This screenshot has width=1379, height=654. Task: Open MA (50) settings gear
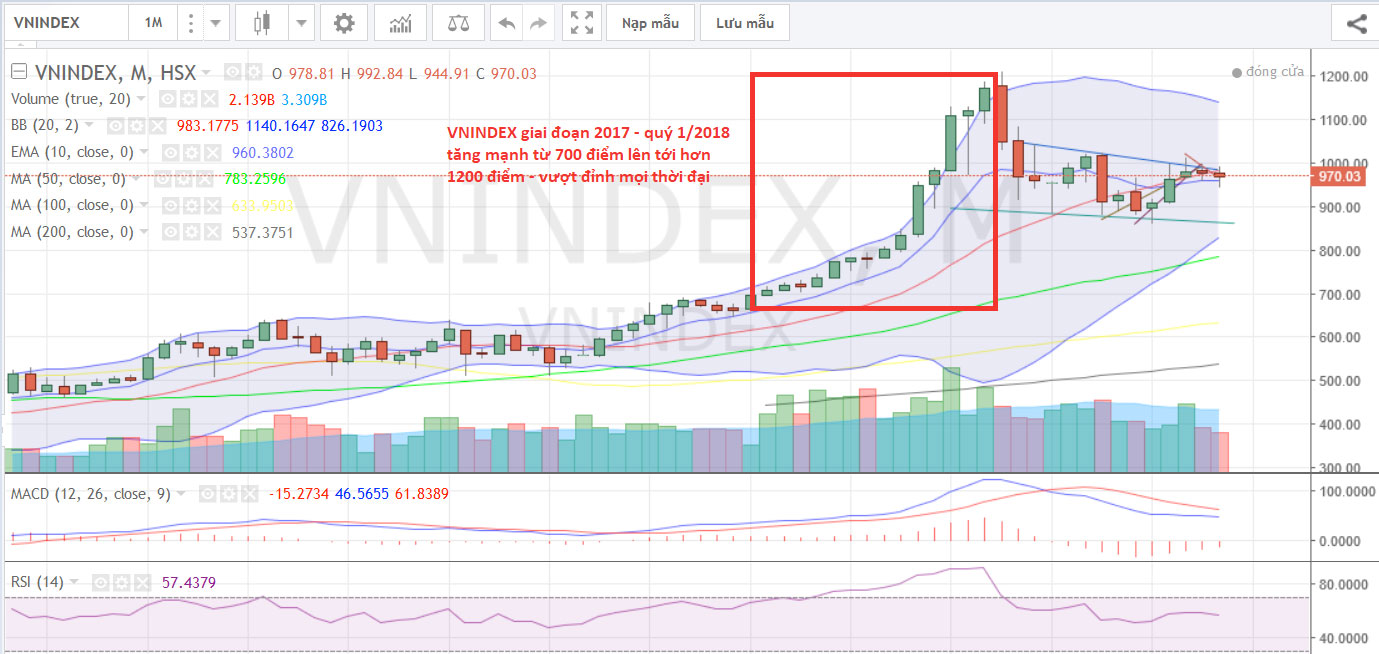click(x=186, y=179)
